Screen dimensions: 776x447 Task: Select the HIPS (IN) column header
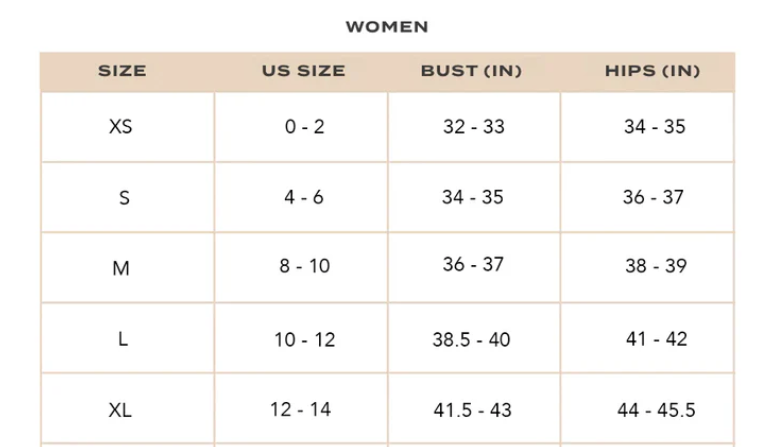coord(652,71)
